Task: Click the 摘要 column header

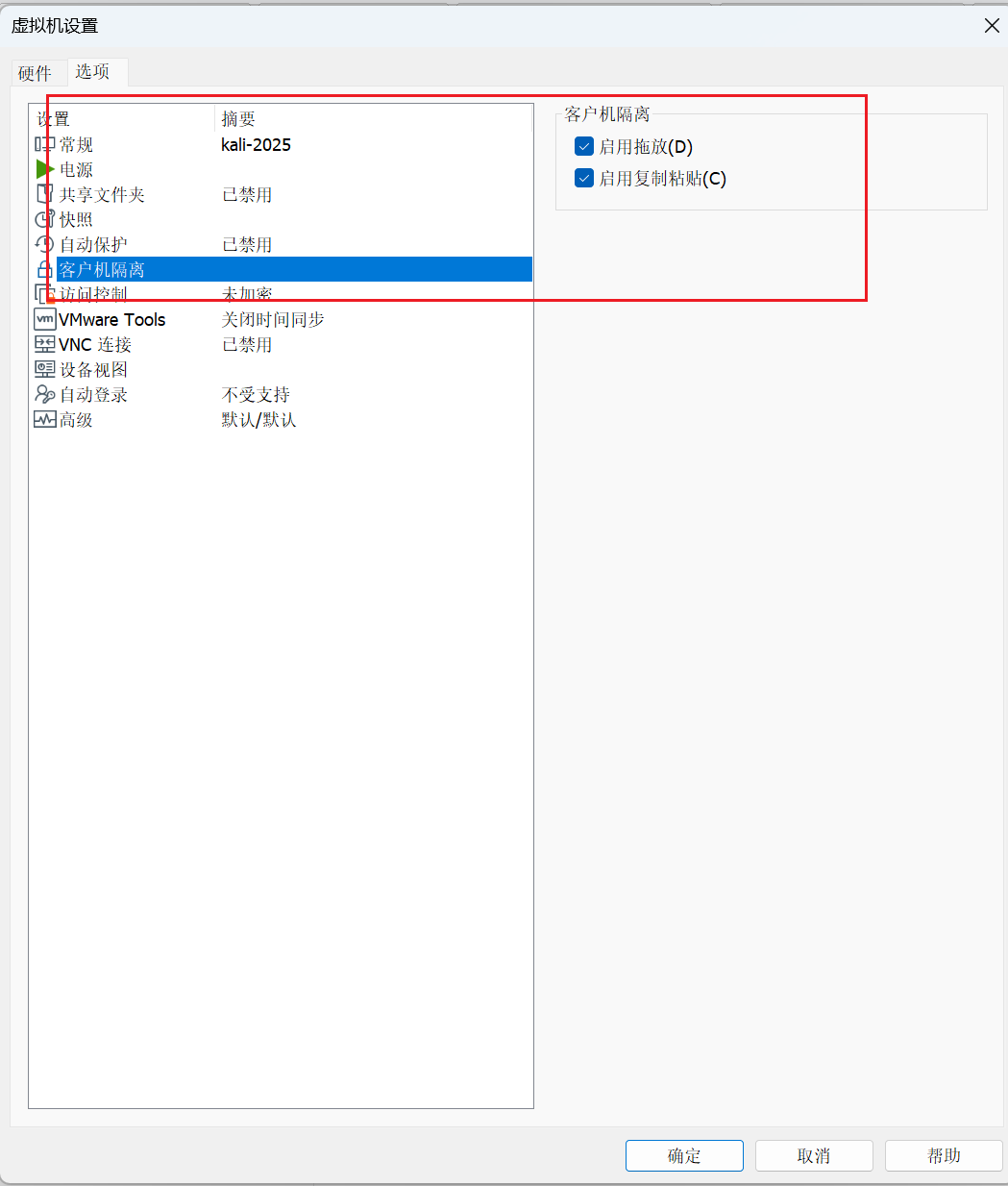Action: click(x=238, y=118)
